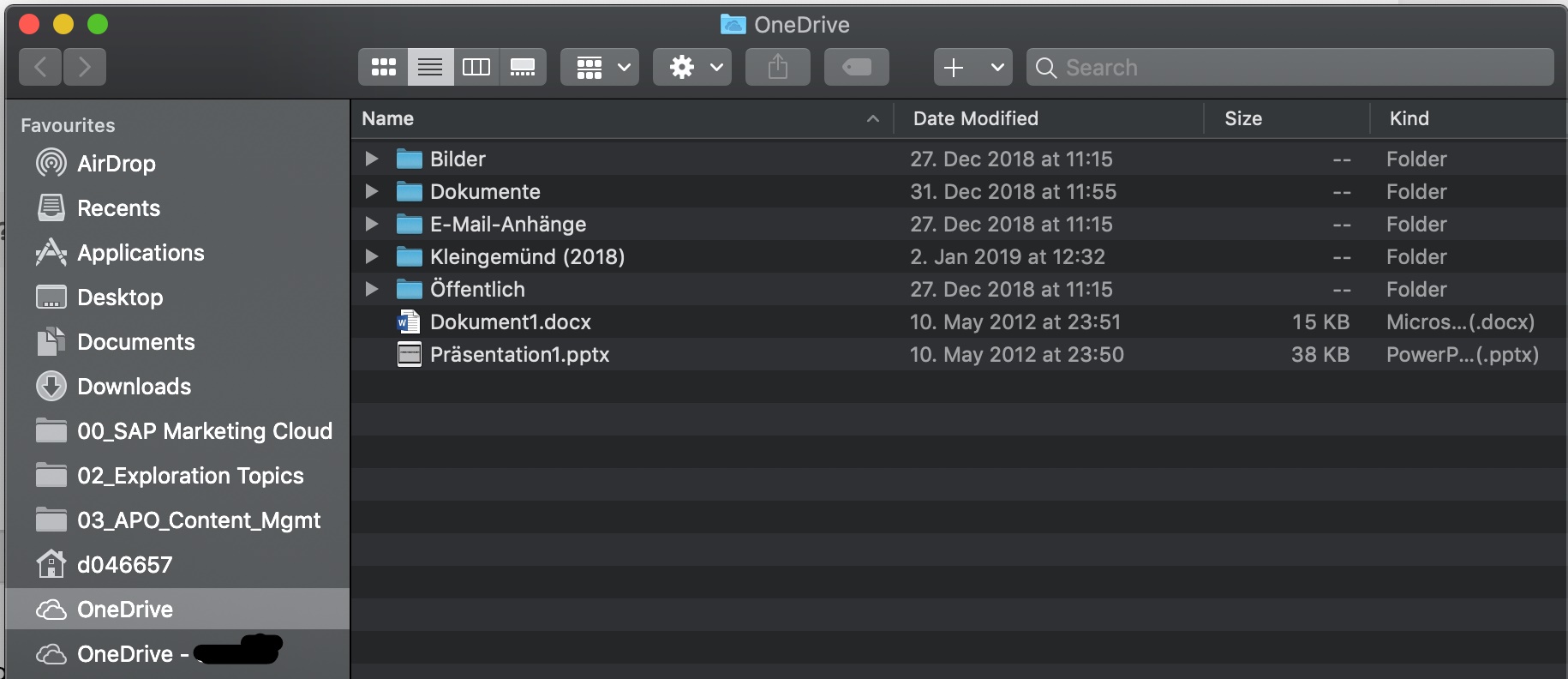Click the Favourites sidebar heading
The width and height of the screenshot is (1568, 679).
point(68,125)
